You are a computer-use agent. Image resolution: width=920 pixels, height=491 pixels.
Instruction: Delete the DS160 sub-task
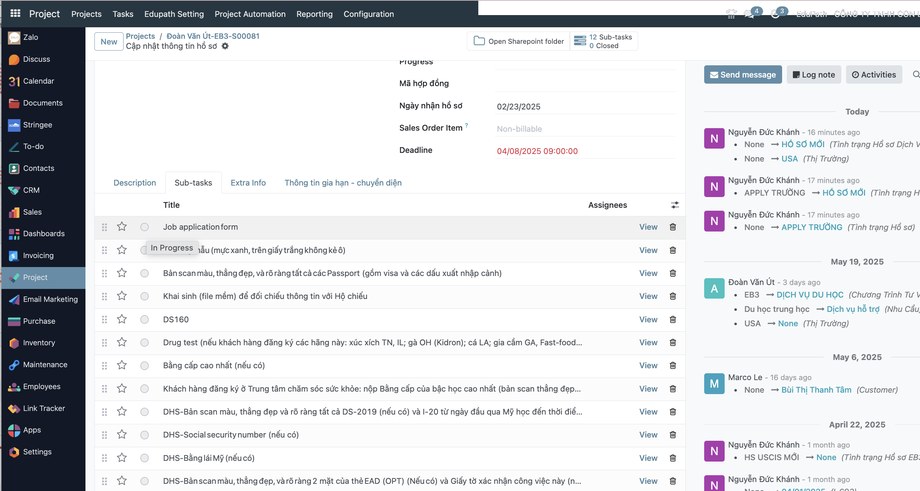(x=673, y=320)
